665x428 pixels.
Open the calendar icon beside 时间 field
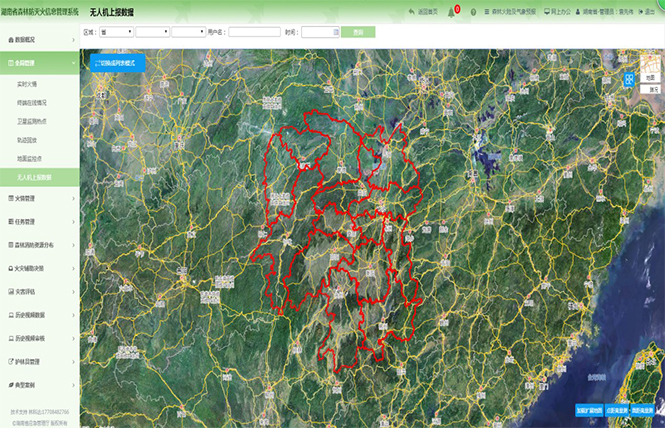click(334, 32)
